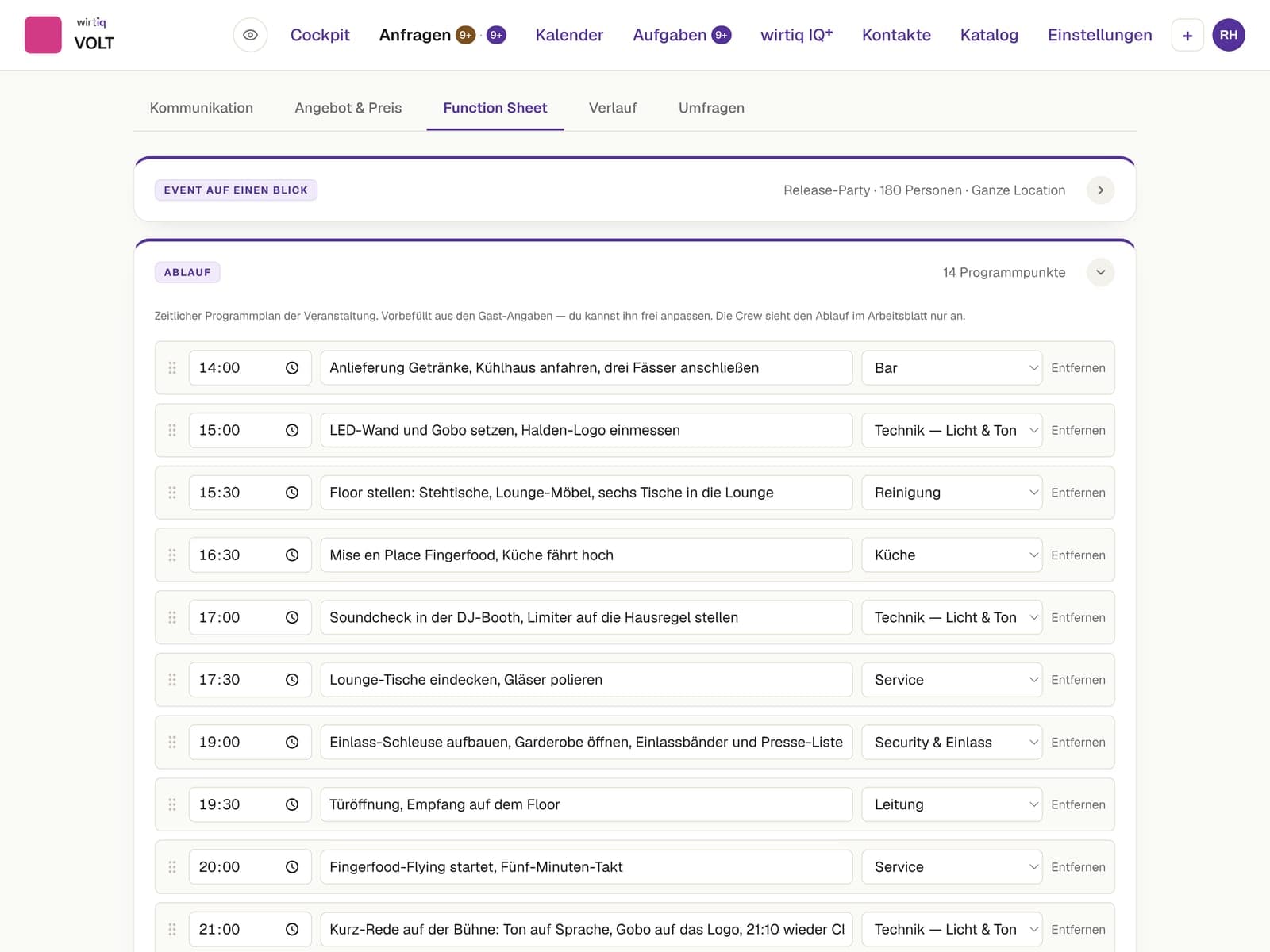Screen dimensions: 1270x952
Task: Click clock icon in the 19:30 time field
Action: tap(292, 804)
